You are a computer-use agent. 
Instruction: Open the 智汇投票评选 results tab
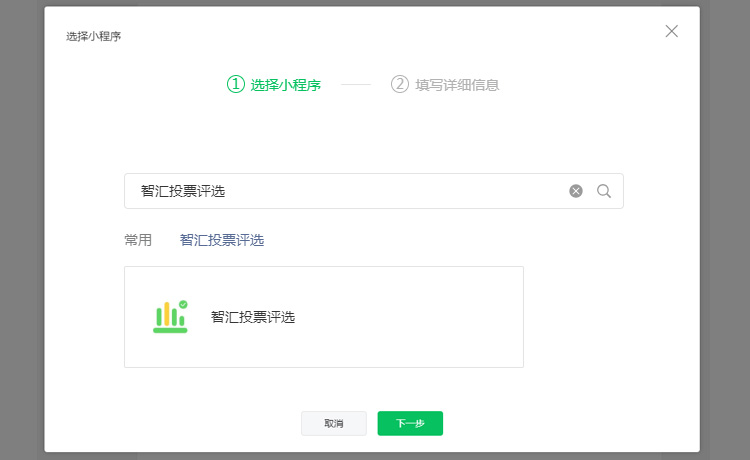(222, 240)
